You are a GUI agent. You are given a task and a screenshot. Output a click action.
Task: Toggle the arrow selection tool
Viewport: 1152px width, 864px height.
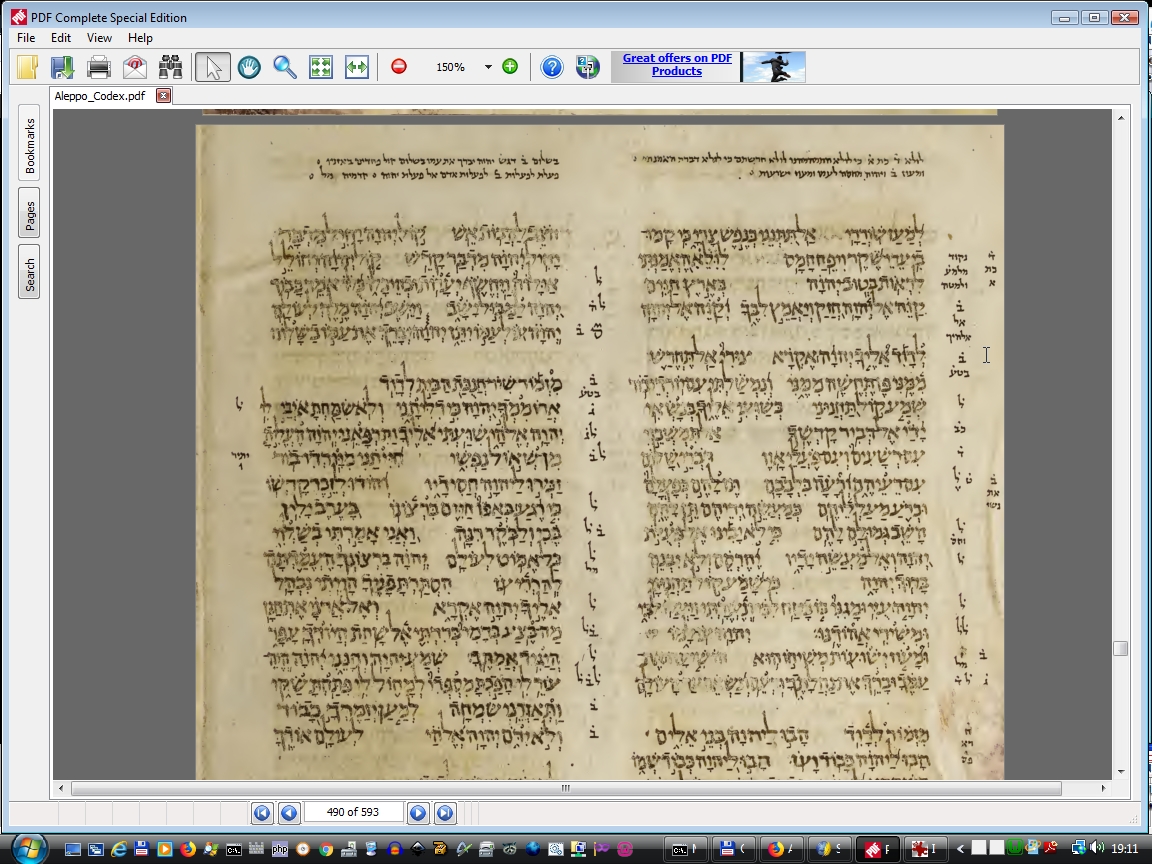[212, 67]
